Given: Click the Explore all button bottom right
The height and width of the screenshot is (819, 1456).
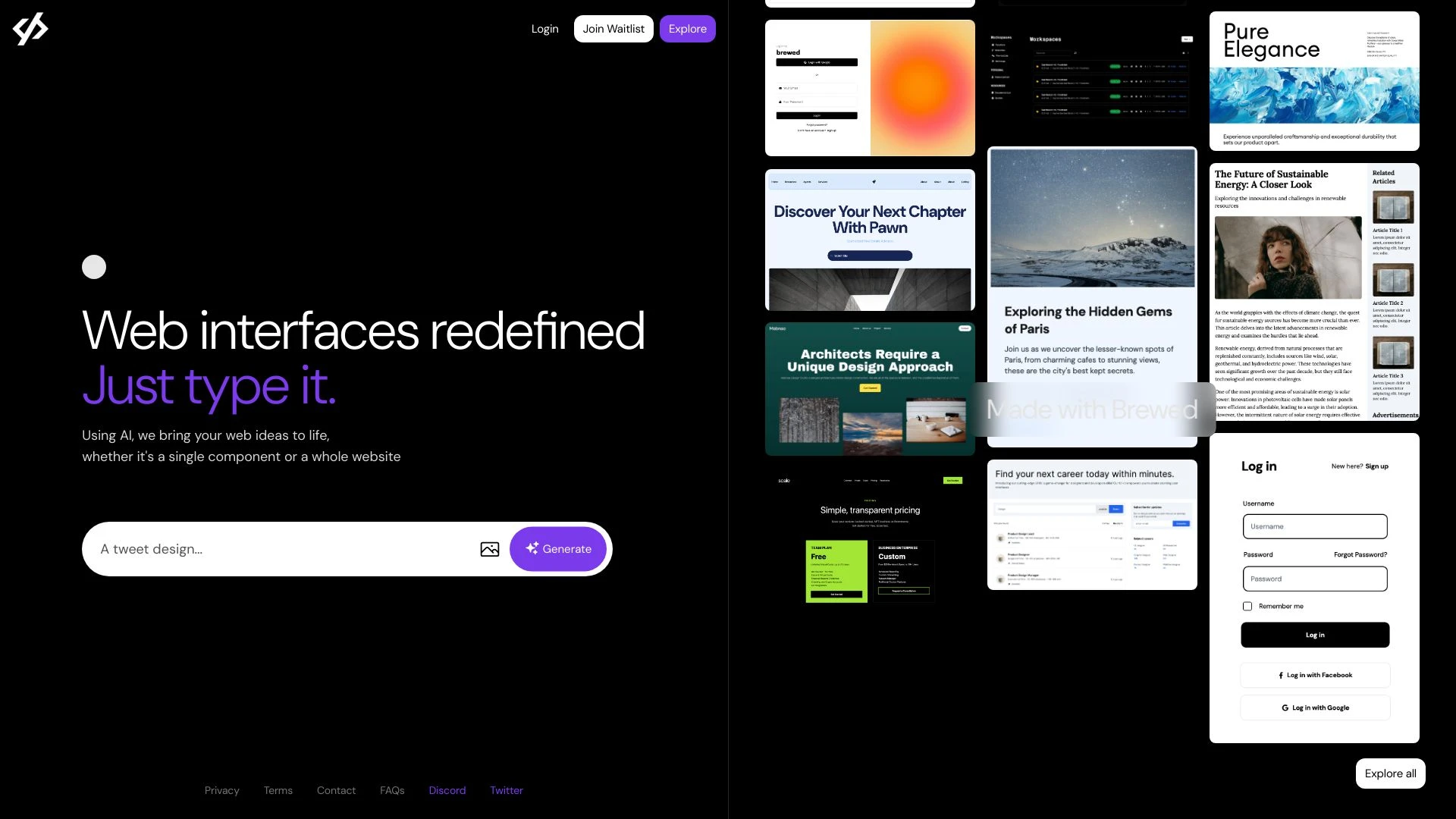Looking at the screenshot, I should point(1390,773).
